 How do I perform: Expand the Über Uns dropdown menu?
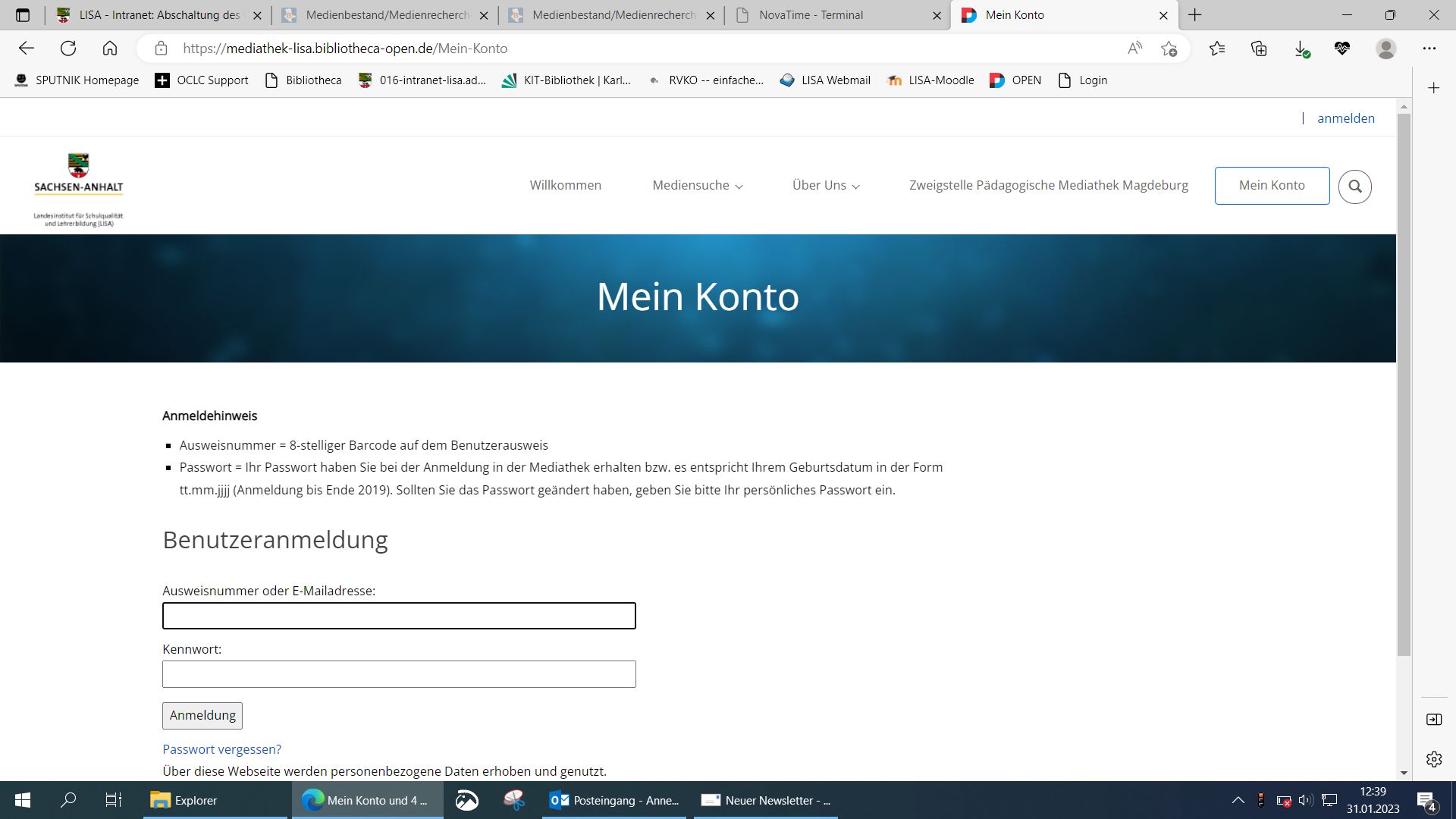[826, 186]
